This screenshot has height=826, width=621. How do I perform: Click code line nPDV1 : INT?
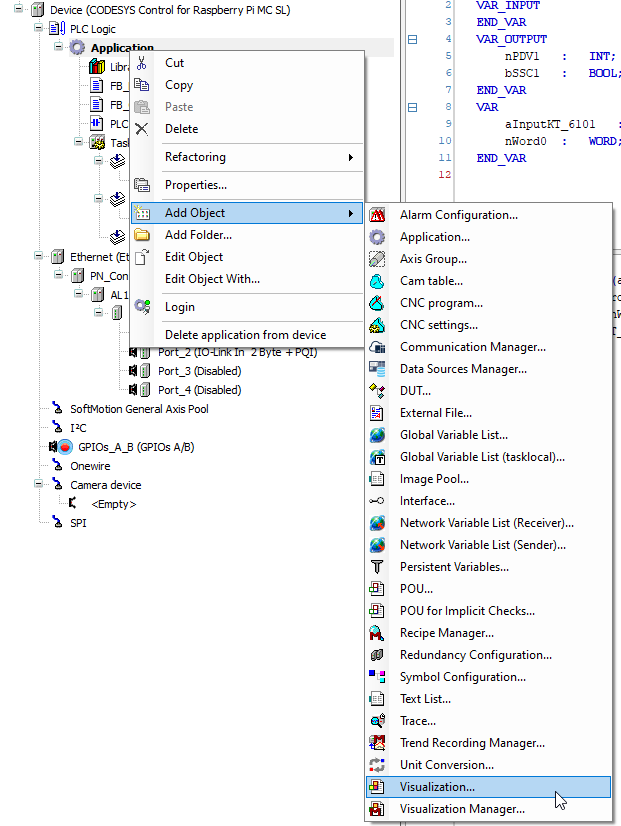[x=560, y=56]
